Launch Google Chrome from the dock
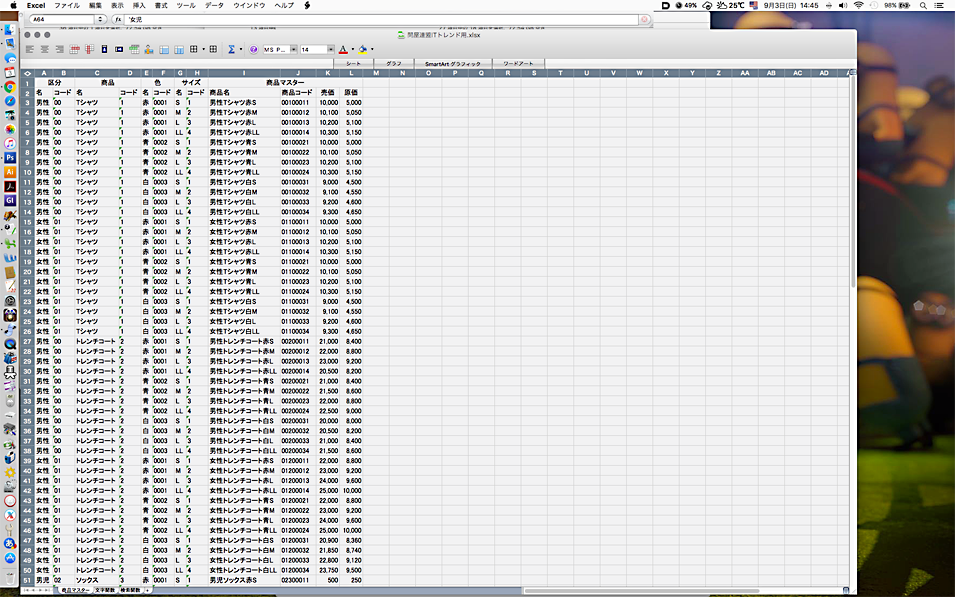Image resolution: width=955 pixels, height=597 pixels. tap(10, 87)
